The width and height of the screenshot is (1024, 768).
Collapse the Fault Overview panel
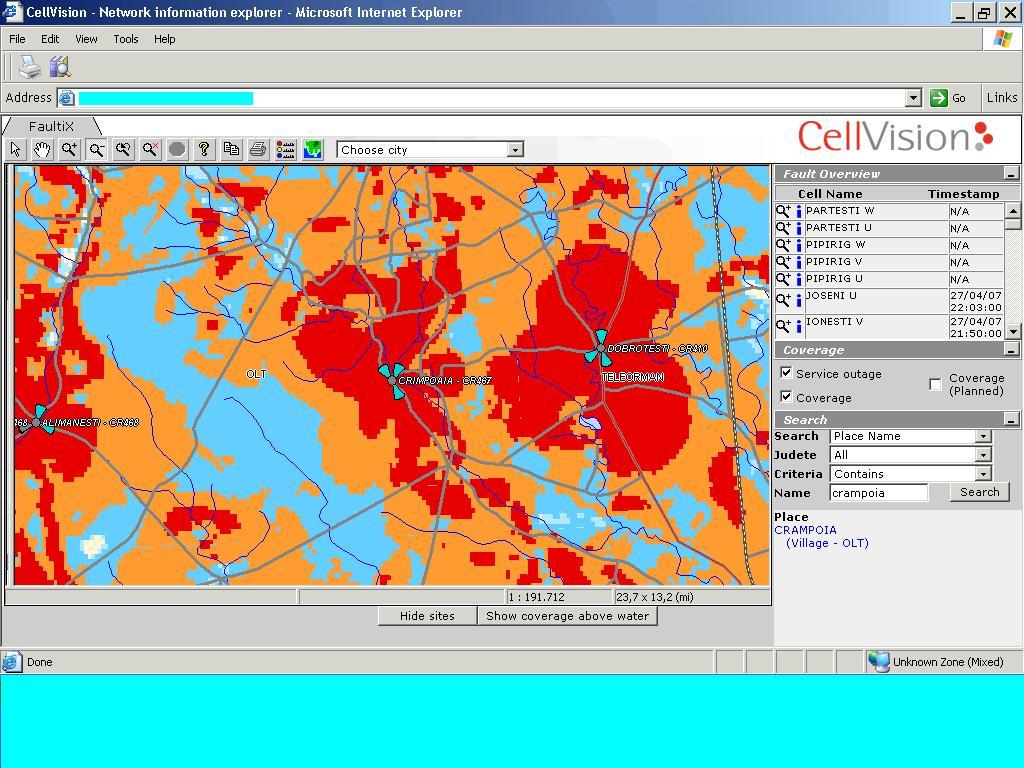1011,174
